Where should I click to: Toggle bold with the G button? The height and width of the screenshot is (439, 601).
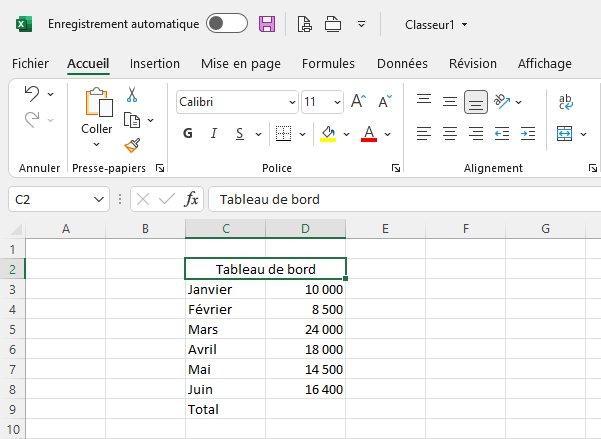188,133
